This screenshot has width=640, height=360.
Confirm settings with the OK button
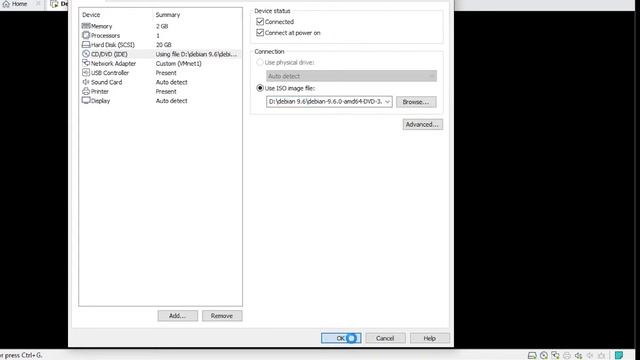[x=341, y=338]
